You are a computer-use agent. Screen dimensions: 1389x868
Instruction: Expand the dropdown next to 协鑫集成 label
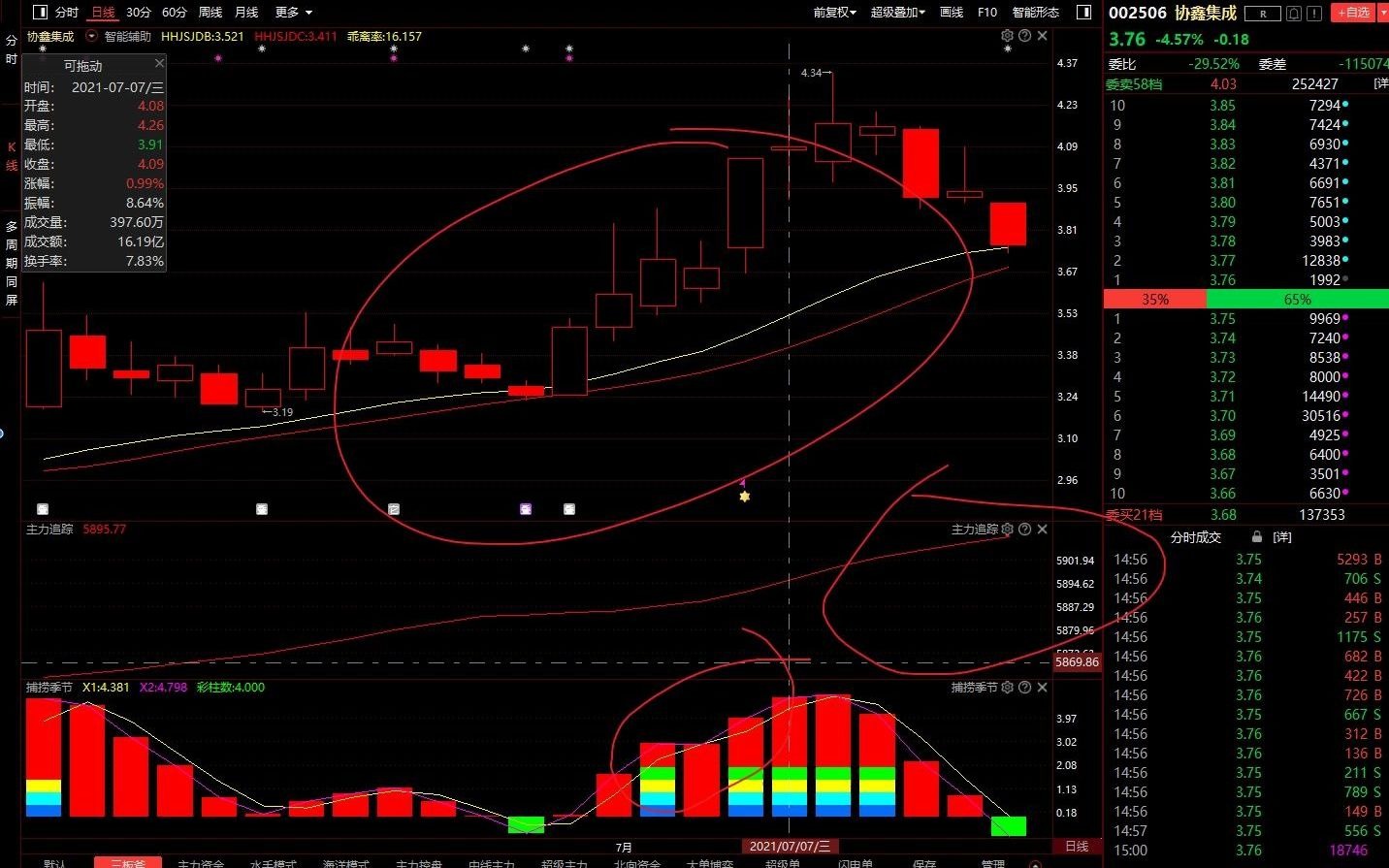point(92,36)
